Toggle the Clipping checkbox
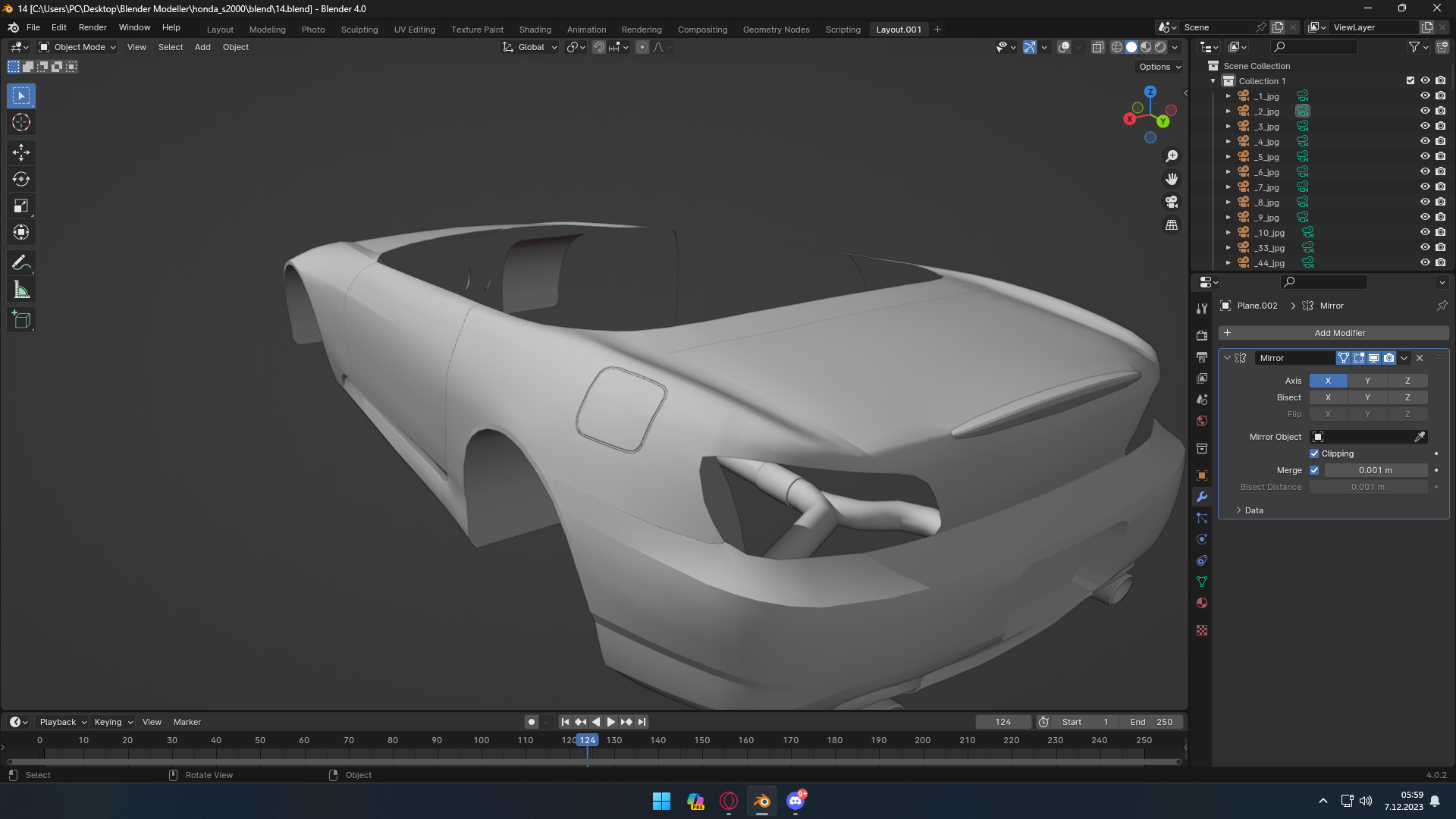 coord(1314,453)
